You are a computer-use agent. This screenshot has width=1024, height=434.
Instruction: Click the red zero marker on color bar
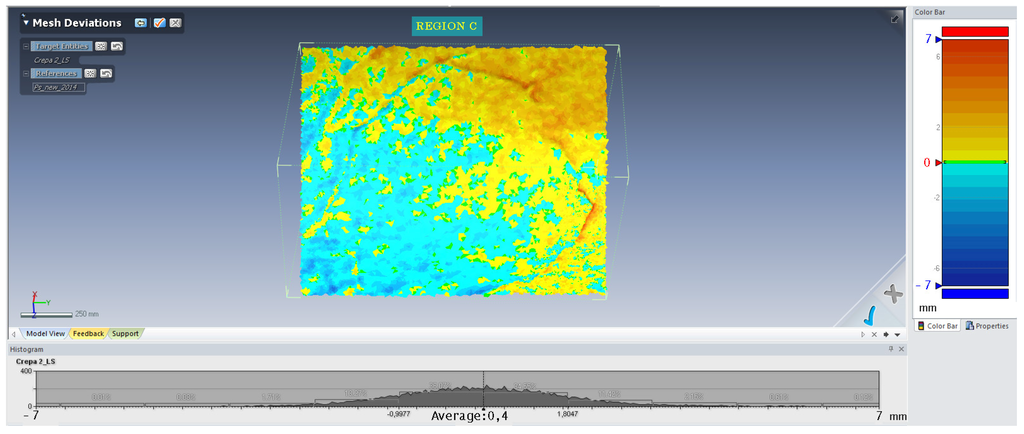[937, 161]
